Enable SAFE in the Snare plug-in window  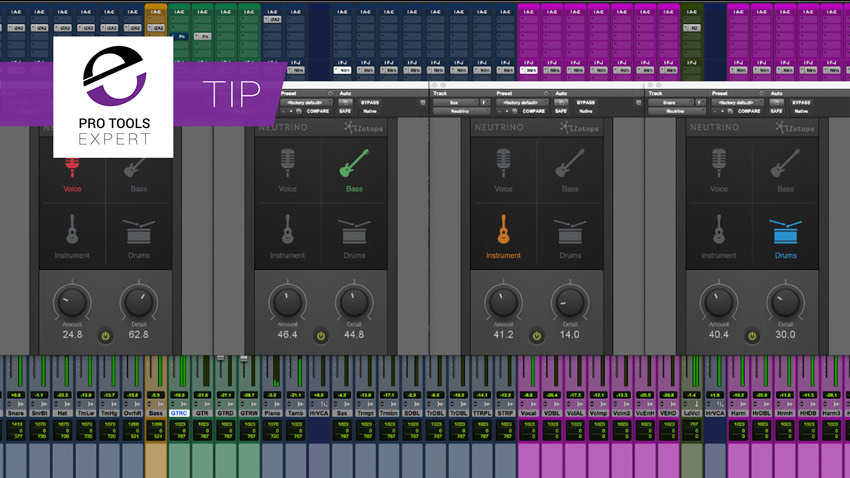click(x=776, y=111)
